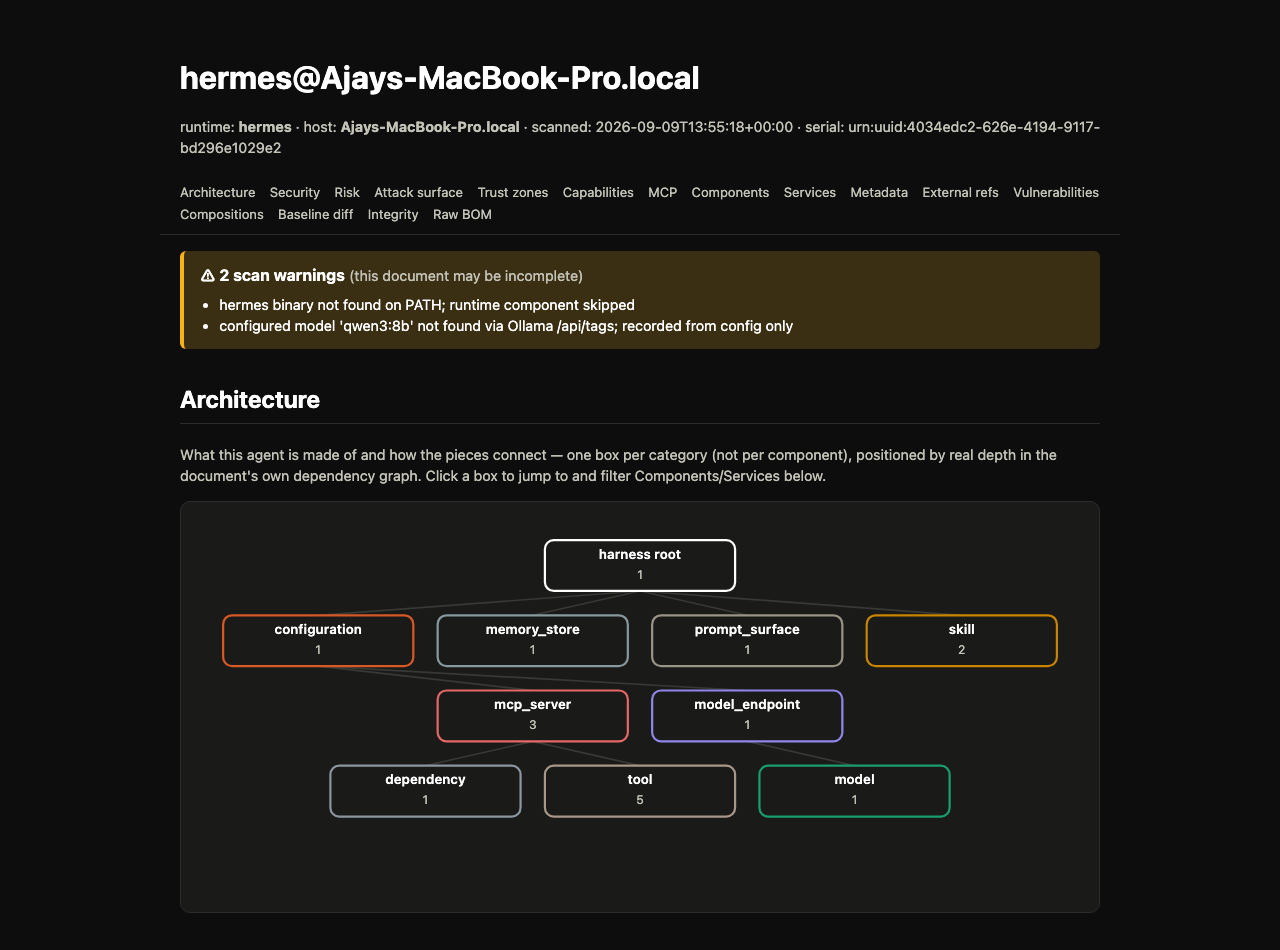Image resolution: width=1280 pixels, height=950 pixels.
Task: Go to Compositions section link
Action: (x=222, y=214)
